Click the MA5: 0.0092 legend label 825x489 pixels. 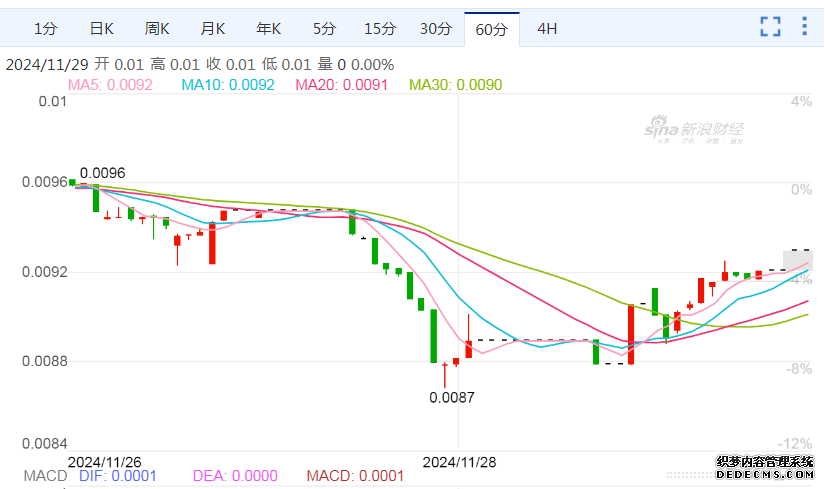pyautogui.click(x=110, y=85)
